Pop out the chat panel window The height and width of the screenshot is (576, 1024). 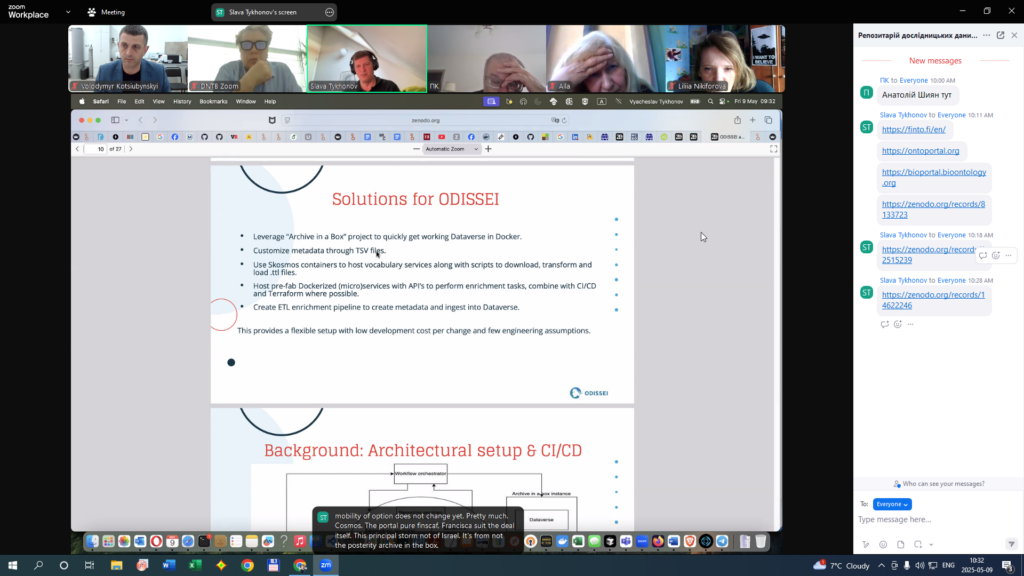pyautogui.click(x=1000, y=35)
